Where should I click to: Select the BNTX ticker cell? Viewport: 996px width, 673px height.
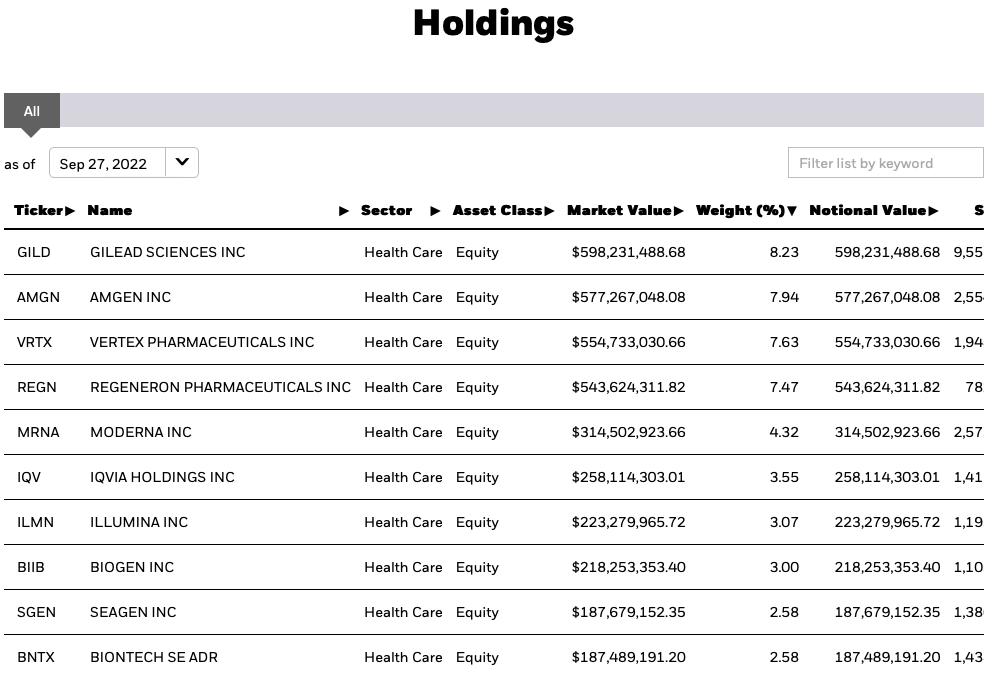coord(36,658)
